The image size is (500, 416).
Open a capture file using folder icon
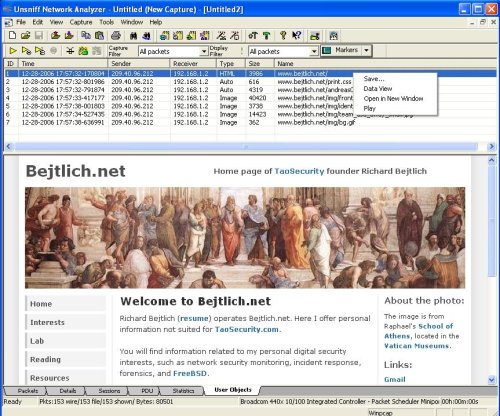[x=26, y=35]
